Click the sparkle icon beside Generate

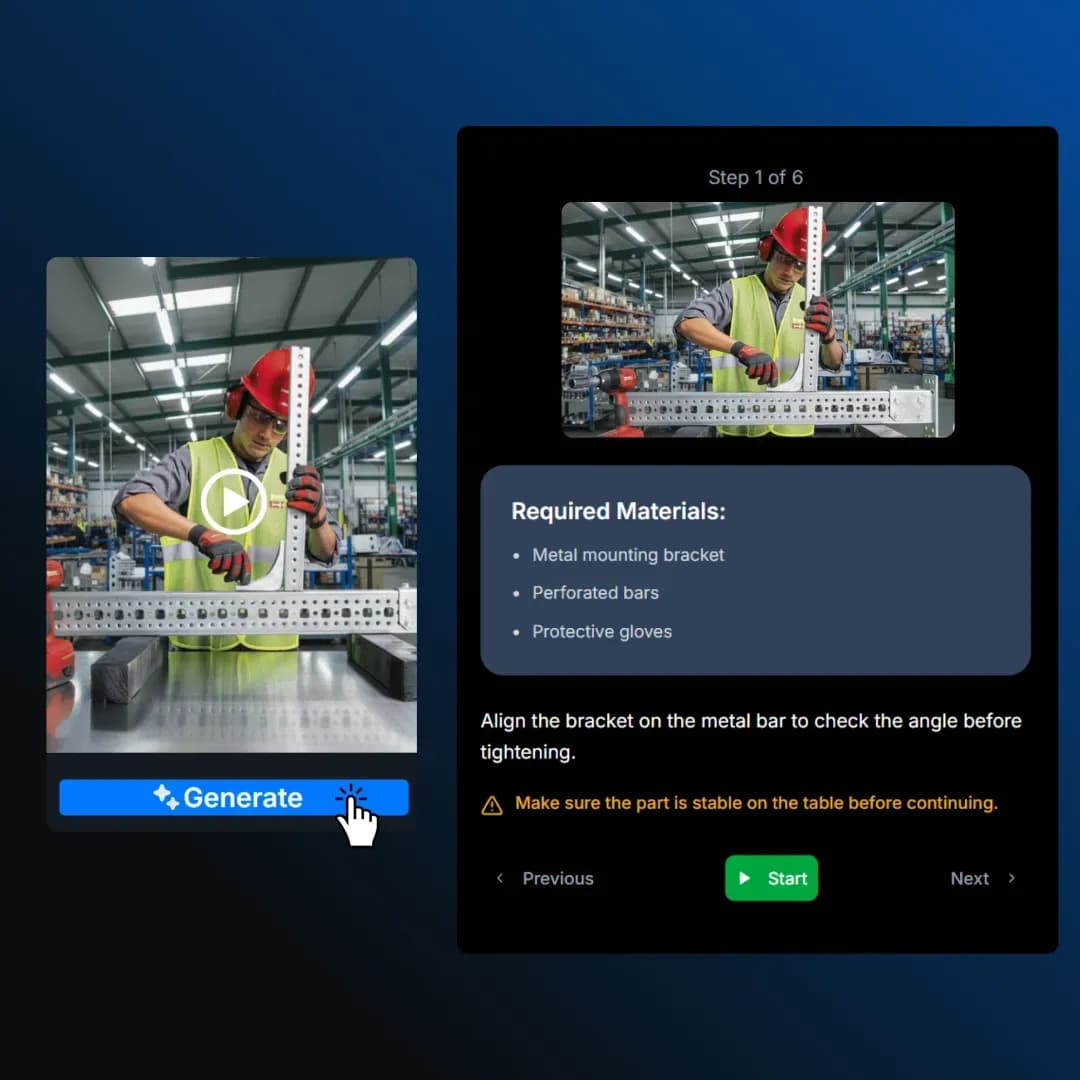[x=165, y=796]
